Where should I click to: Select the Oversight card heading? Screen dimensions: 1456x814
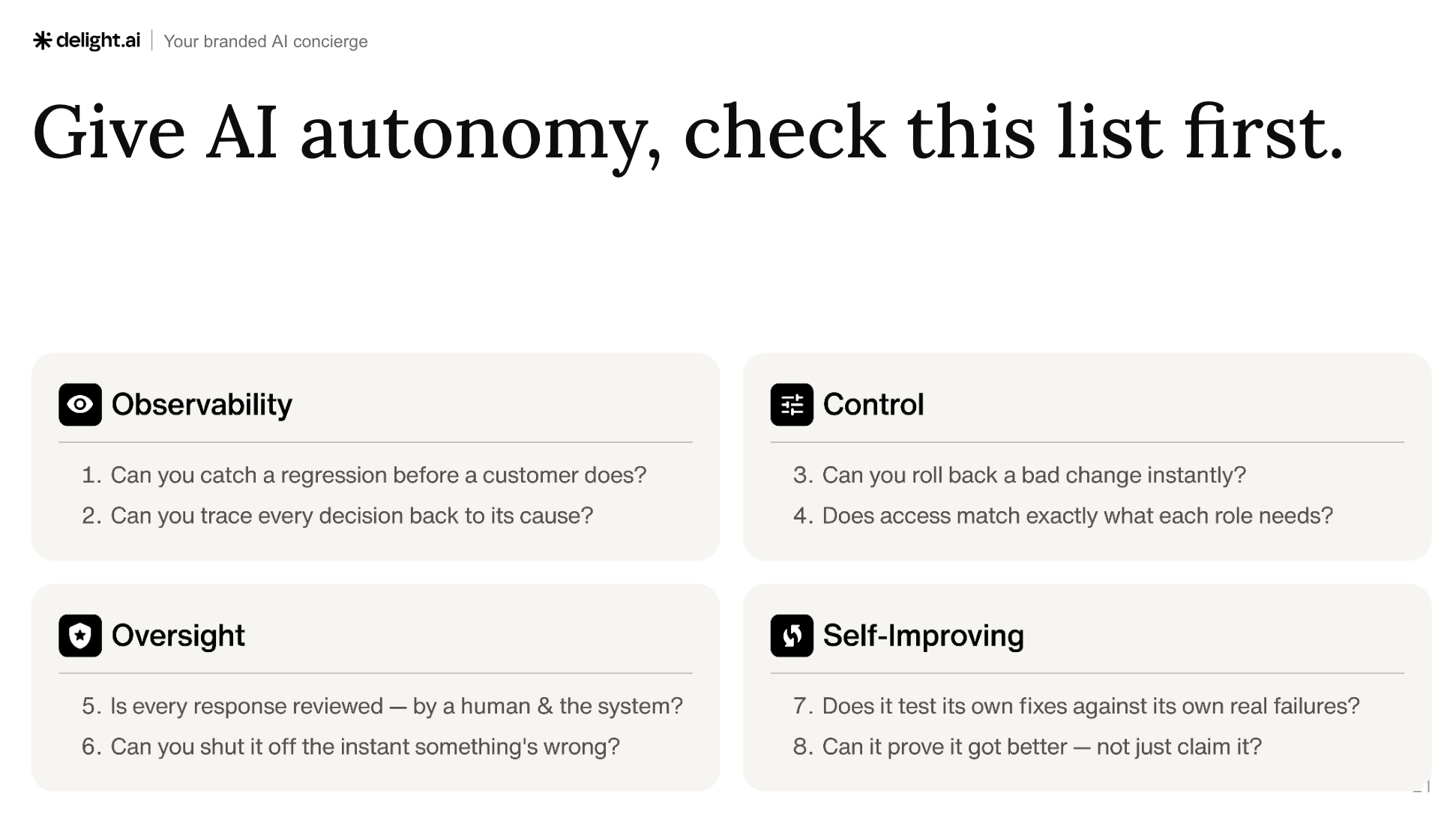pyautogui.click(x=178, y=636)
